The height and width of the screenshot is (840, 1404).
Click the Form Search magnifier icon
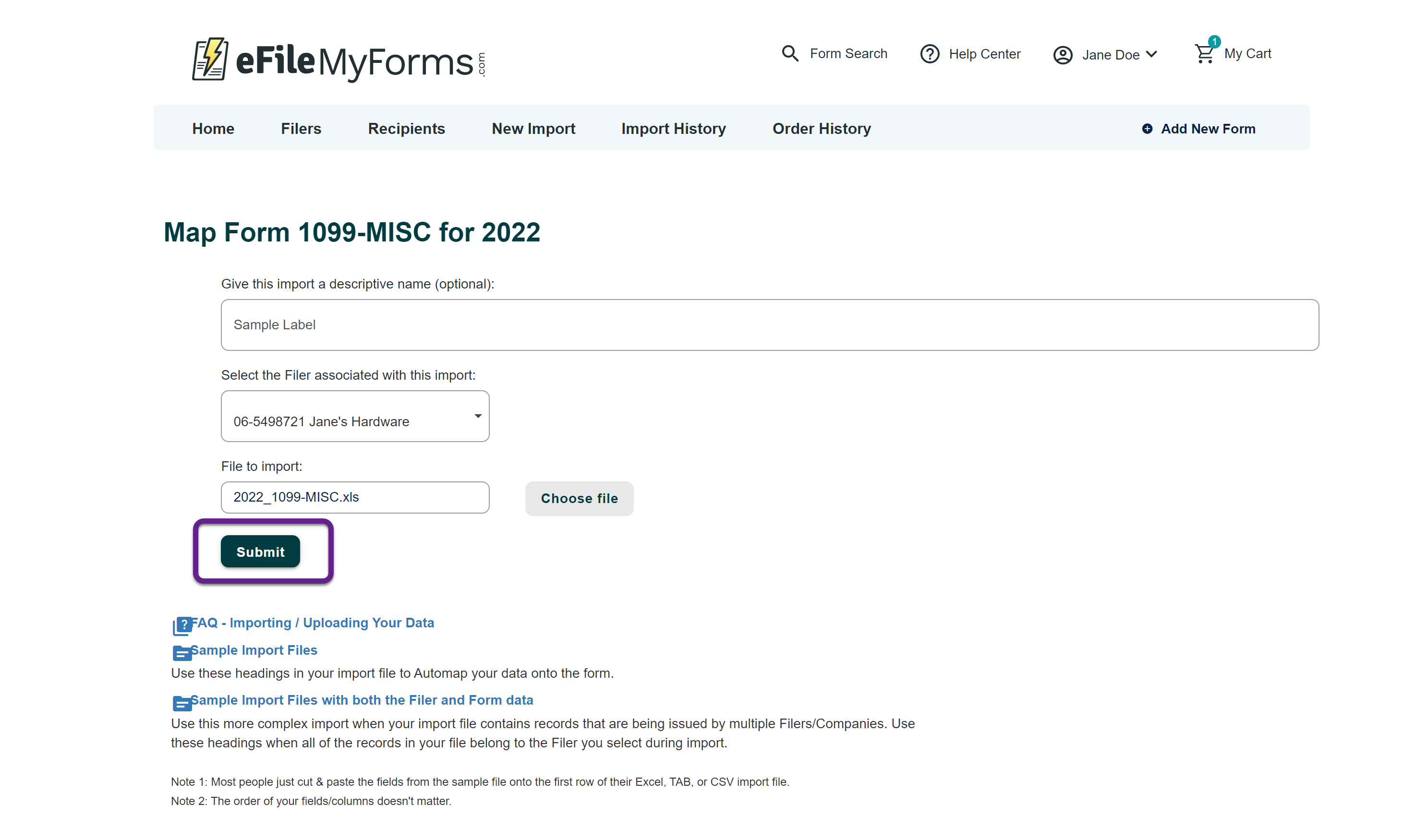[790, 54]
